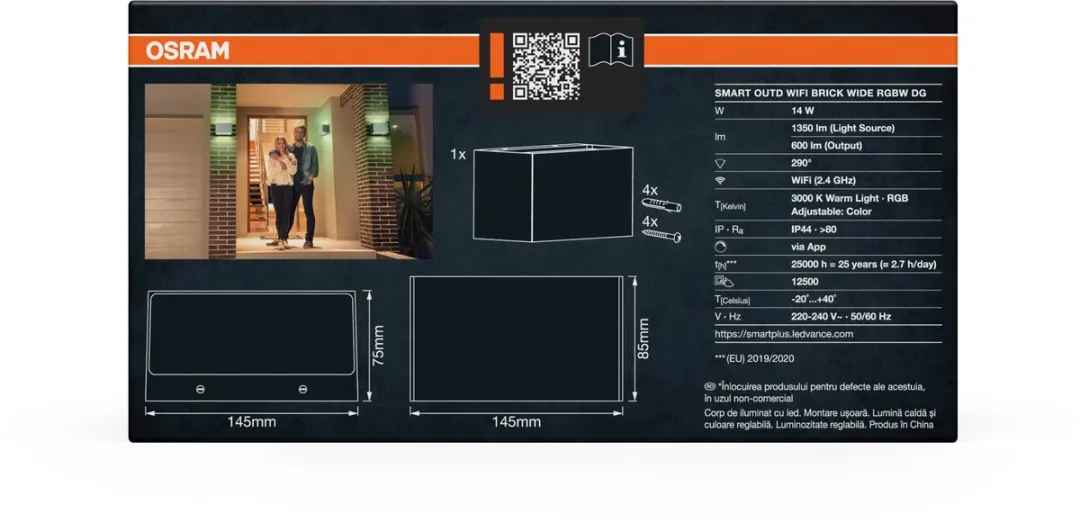Select 'WiFi (2.4 GHz)' text

click(823, 181)
